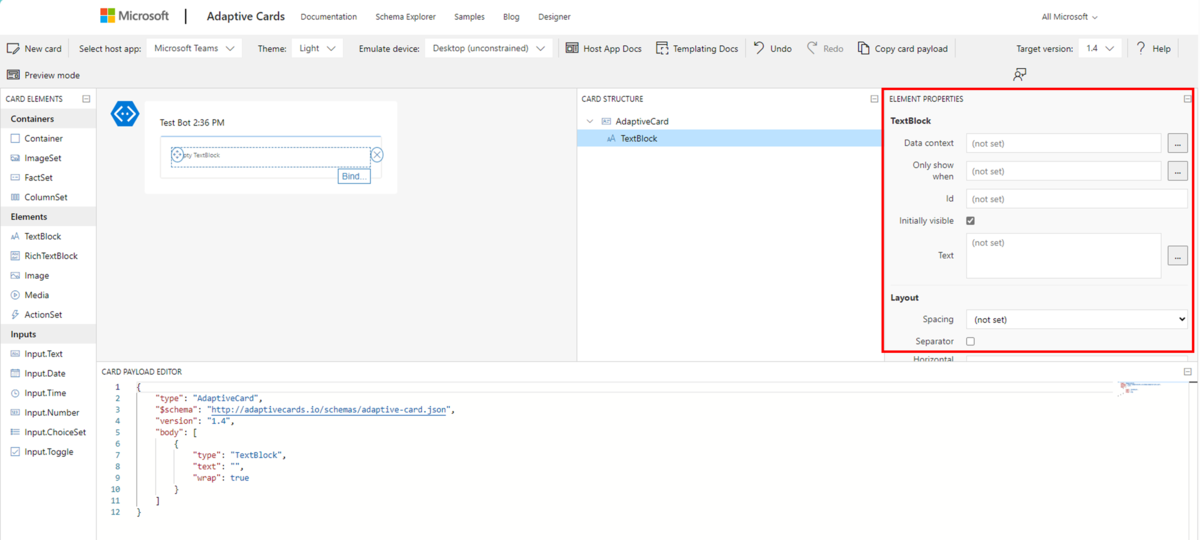Click the Undo button
Screen dimensions: 1200x540
(x=772, y=48)
